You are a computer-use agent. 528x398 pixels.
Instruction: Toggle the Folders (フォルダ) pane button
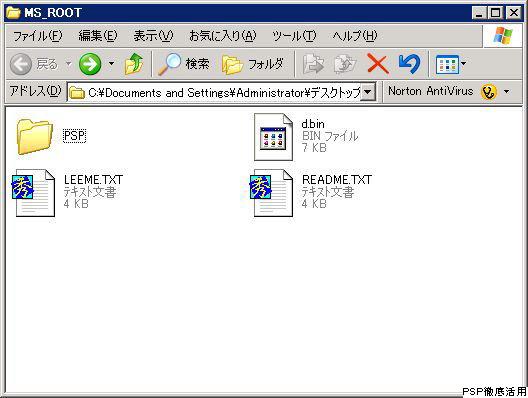253,64
